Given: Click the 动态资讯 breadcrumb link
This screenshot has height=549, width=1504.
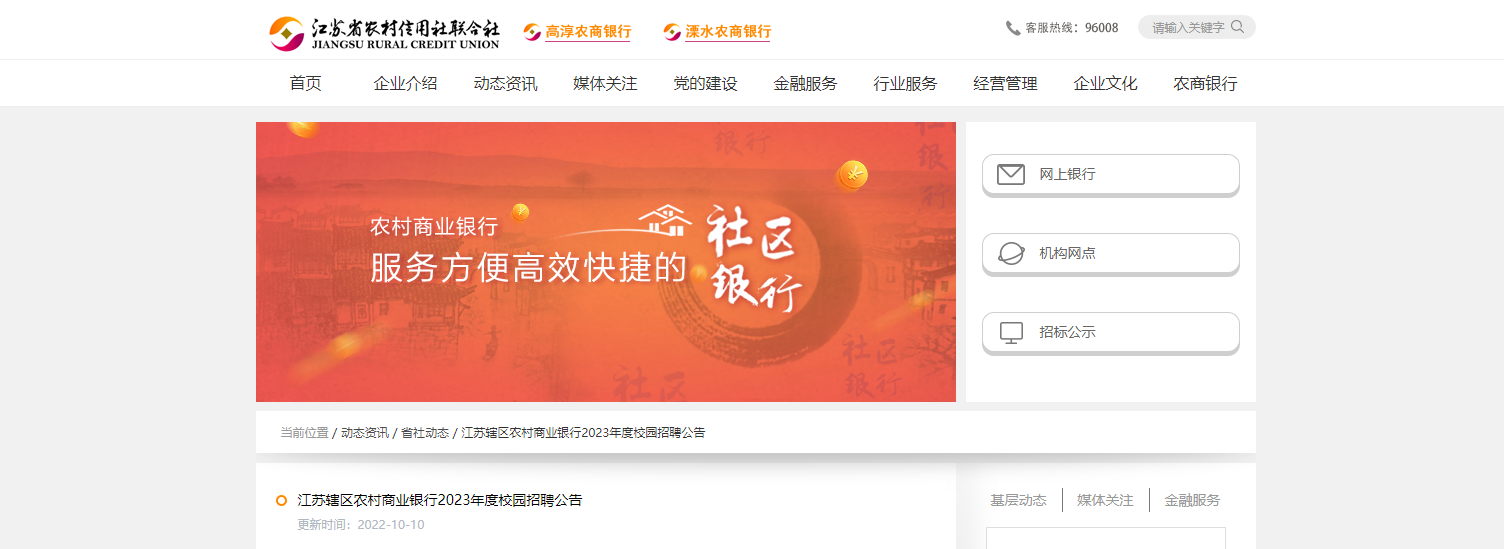Looking at the screenshot, I should [365, 433].
